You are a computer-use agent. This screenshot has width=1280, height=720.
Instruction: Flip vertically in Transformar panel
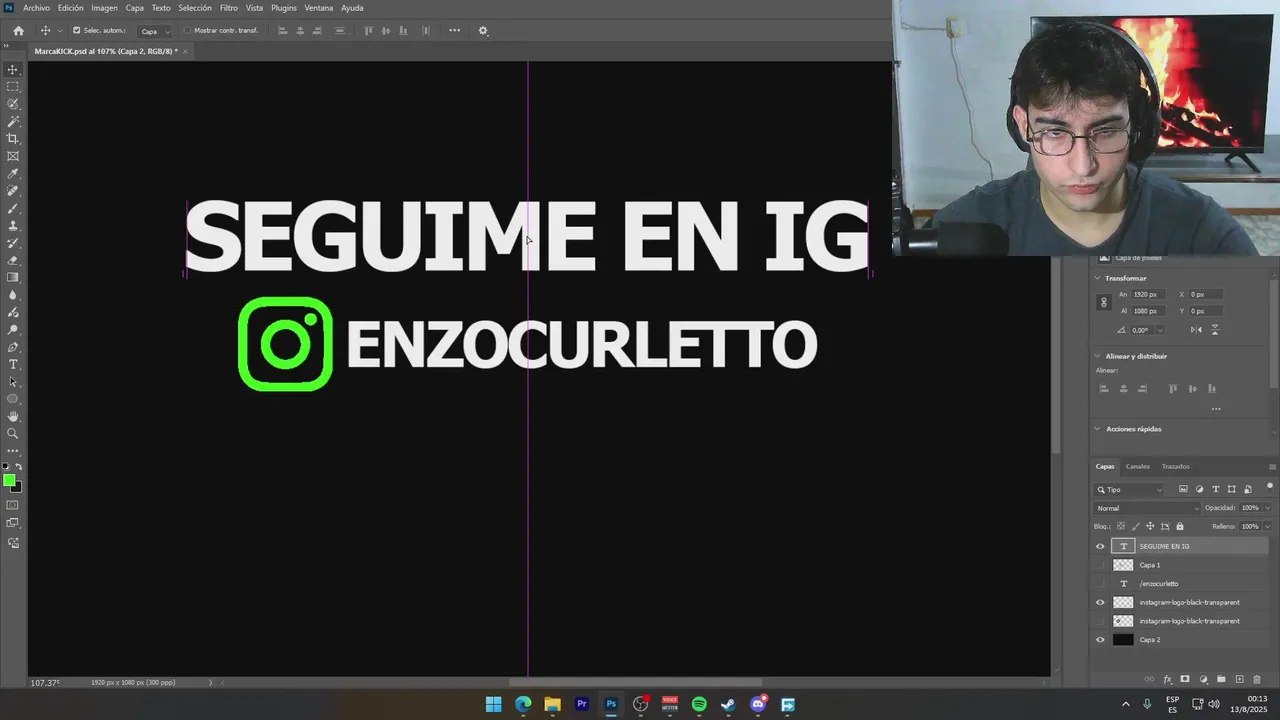pyautogui.click(x=1215, y=330)
